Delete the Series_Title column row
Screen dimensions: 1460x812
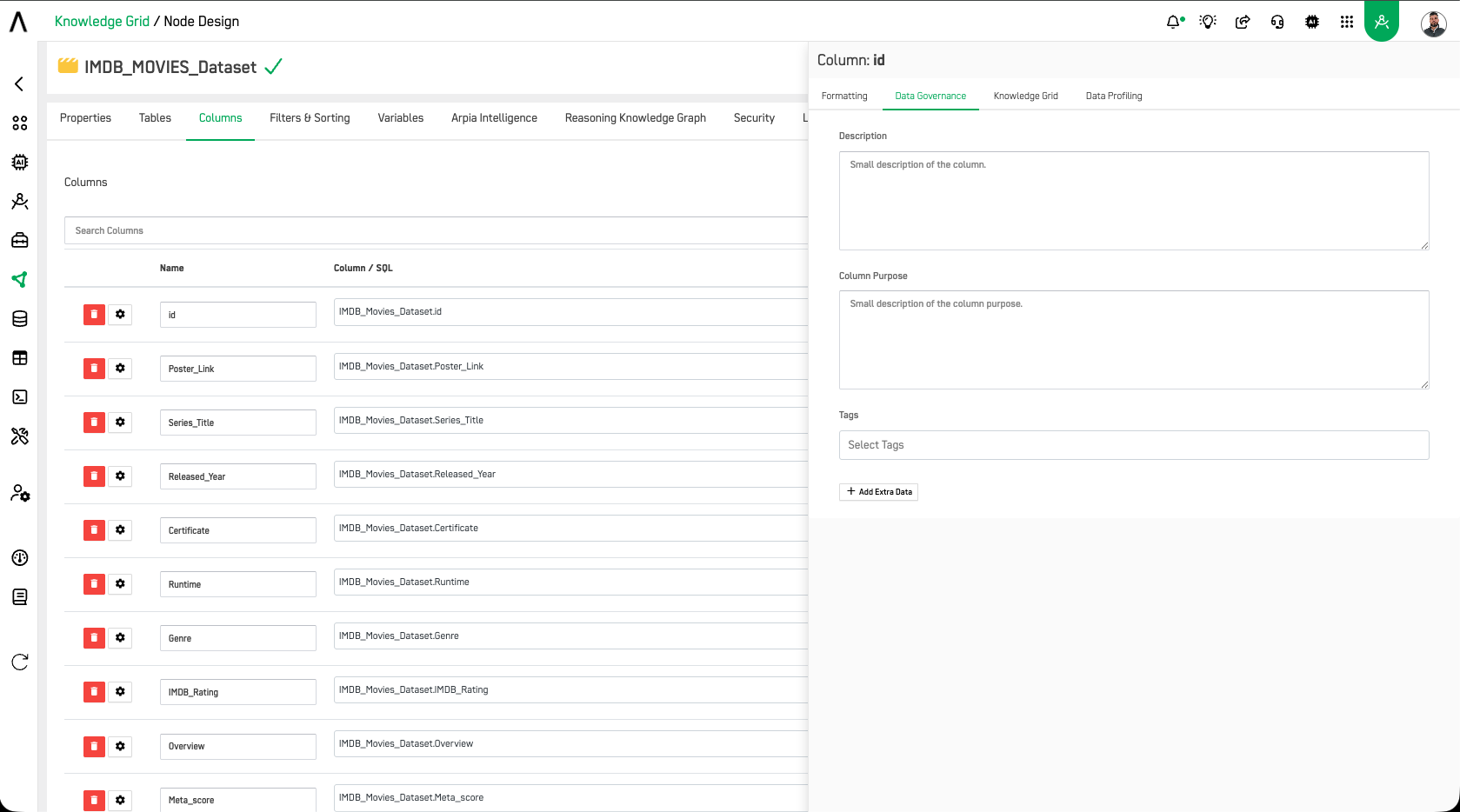click(94, 422)
